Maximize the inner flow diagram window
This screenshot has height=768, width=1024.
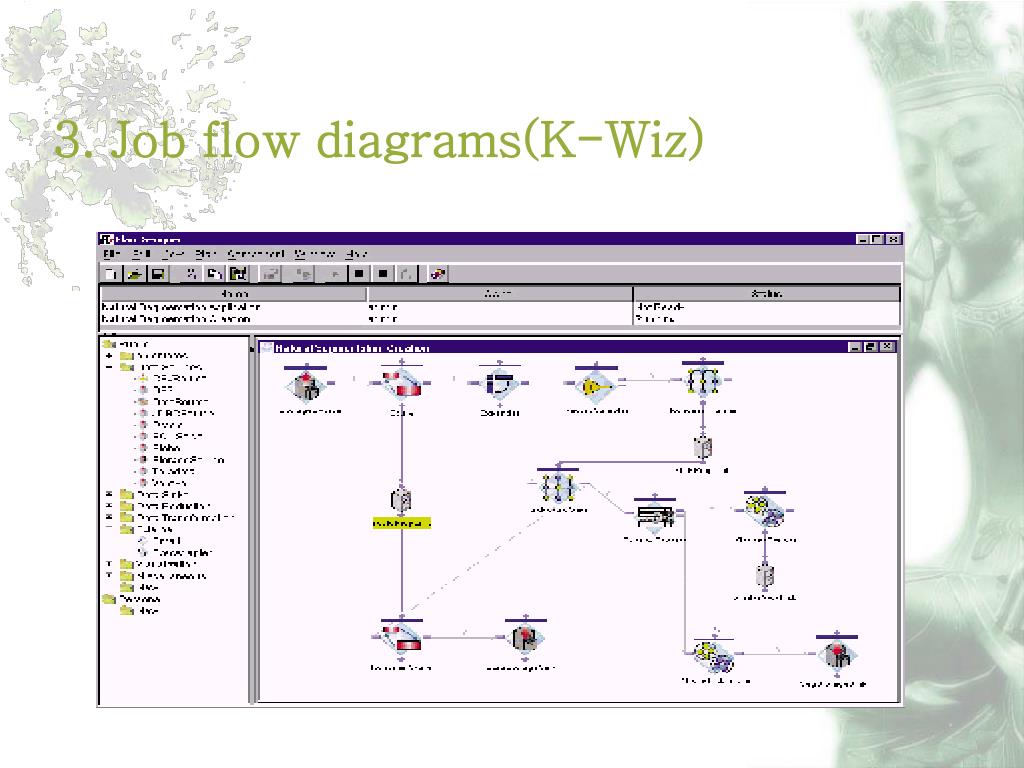coord(871,347)
